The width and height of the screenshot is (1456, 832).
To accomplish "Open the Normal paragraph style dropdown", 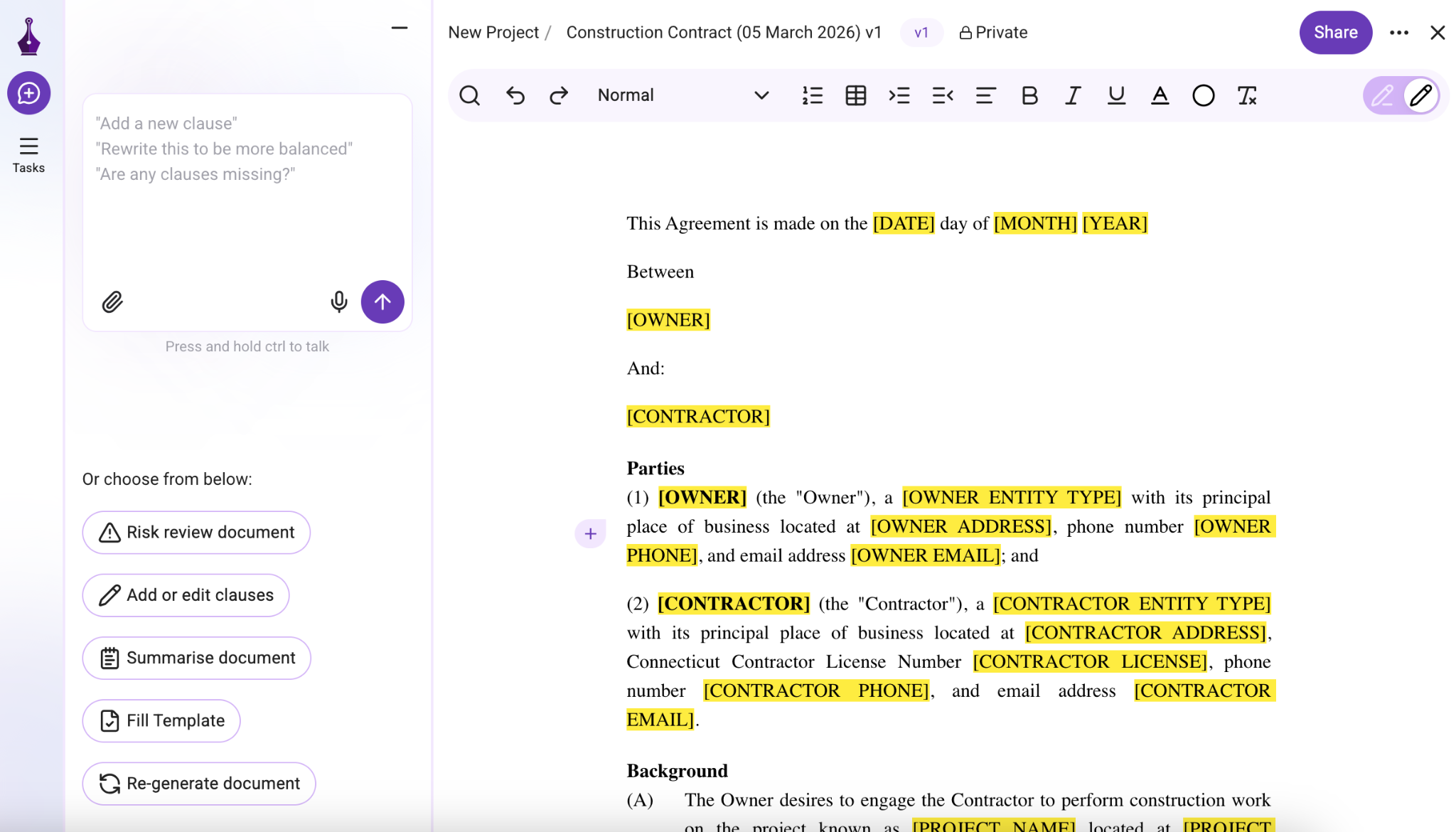I will 679,95.
